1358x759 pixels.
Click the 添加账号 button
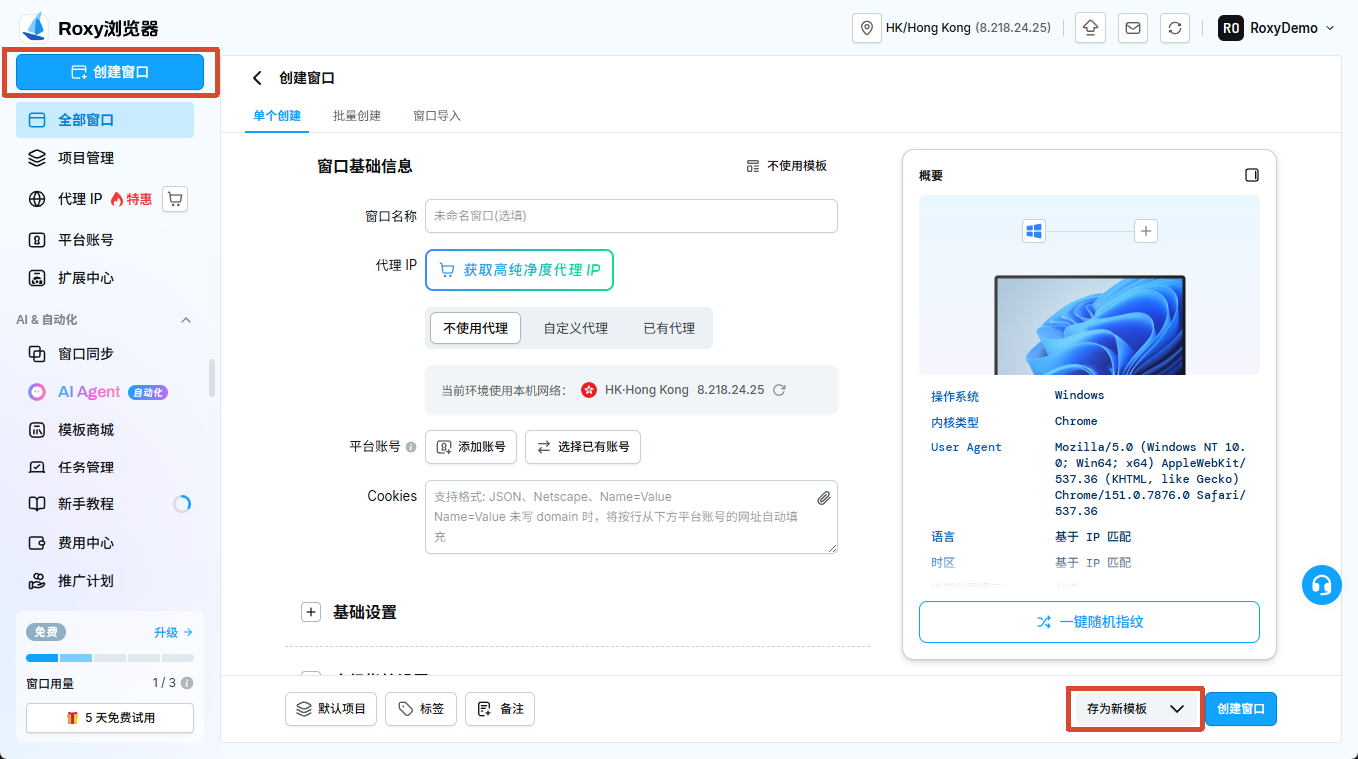click(471, 447)
